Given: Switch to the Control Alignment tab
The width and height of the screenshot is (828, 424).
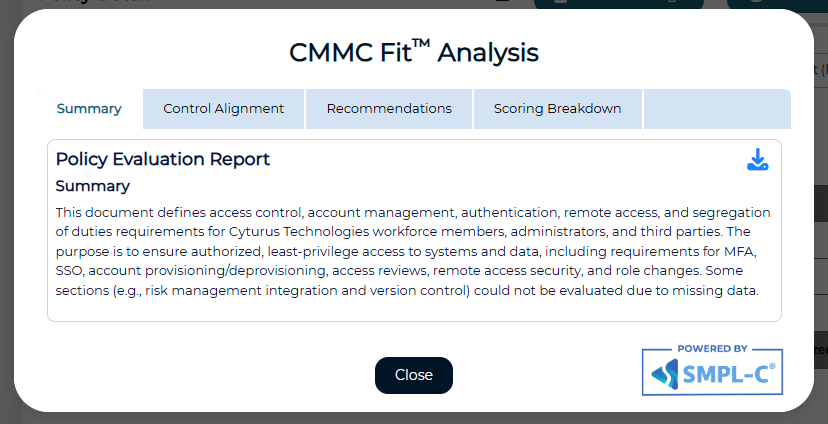Looking at the screenshot, I should click(223, 109).
